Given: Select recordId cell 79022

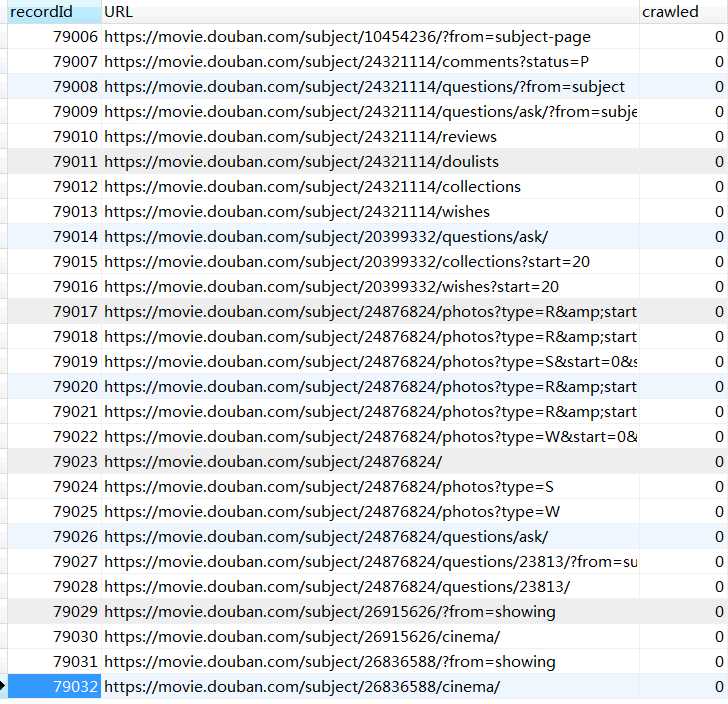Looking at the screenshot, I should [54, 437].
